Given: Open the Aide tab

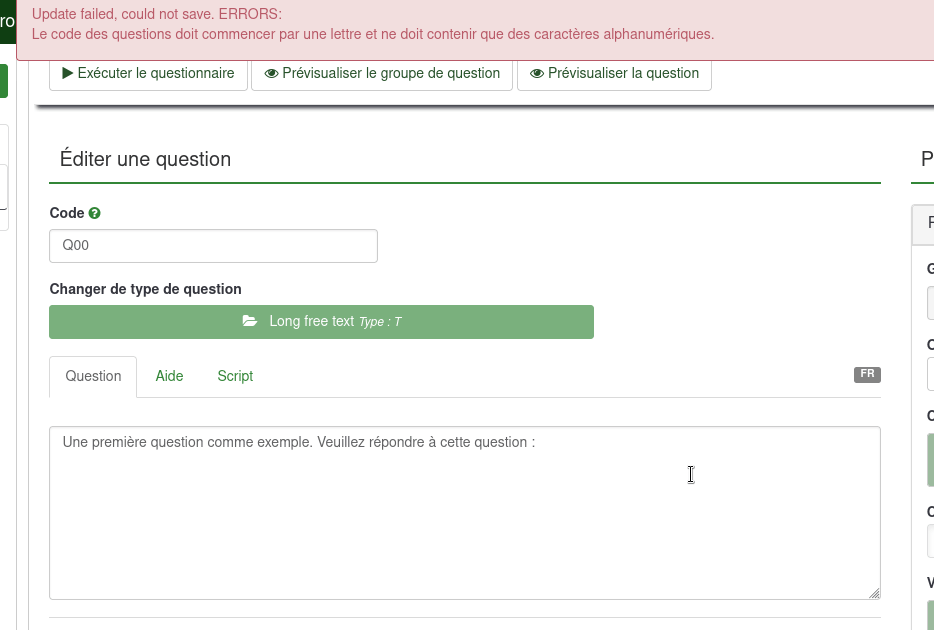Looking at the screenshot, I should 169,376.
